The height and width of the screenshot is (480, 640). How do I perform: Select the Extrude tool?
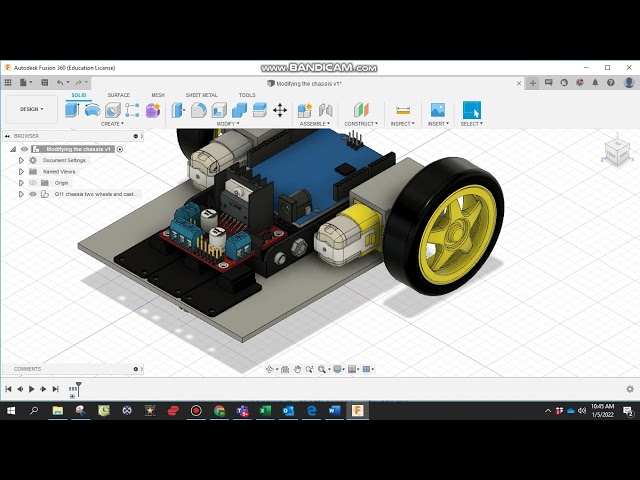(x=72, y=110)
